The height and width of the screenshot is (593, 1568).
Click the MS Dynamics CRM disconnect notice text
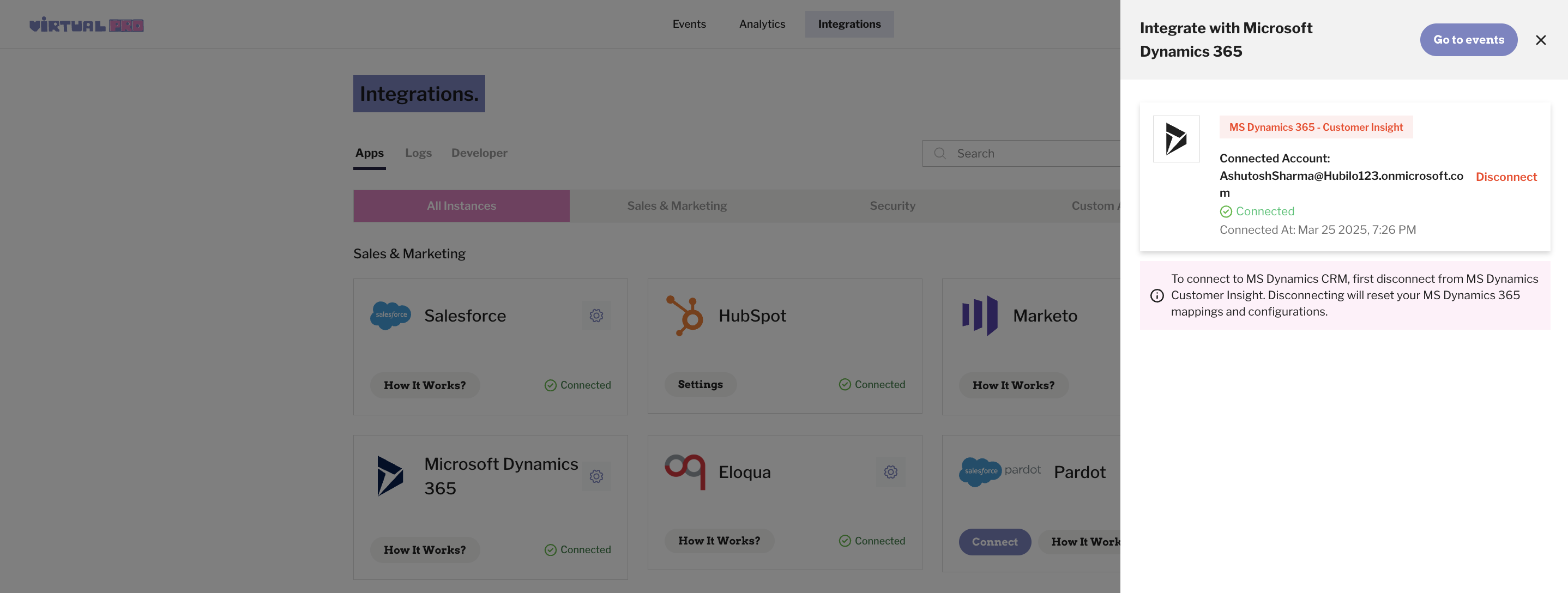[x=1354, y=295]
